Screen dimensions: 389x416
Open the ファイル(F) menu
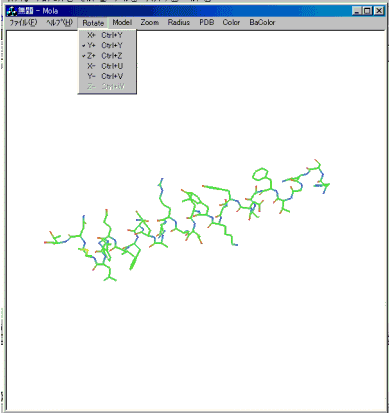coord(23,23)
